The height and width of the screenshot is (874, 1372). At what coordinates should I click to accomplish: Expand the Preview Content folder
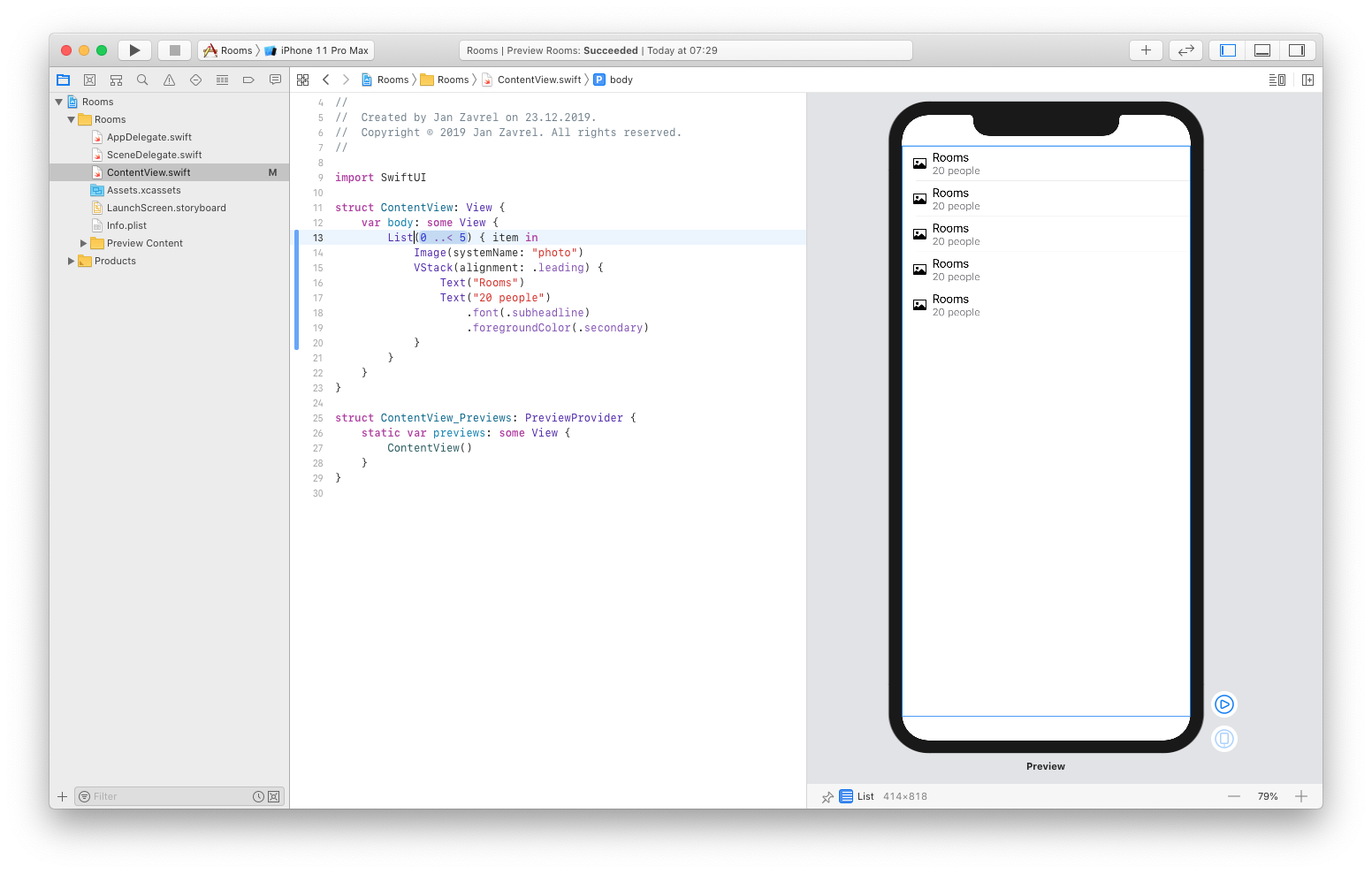point(83,243)
